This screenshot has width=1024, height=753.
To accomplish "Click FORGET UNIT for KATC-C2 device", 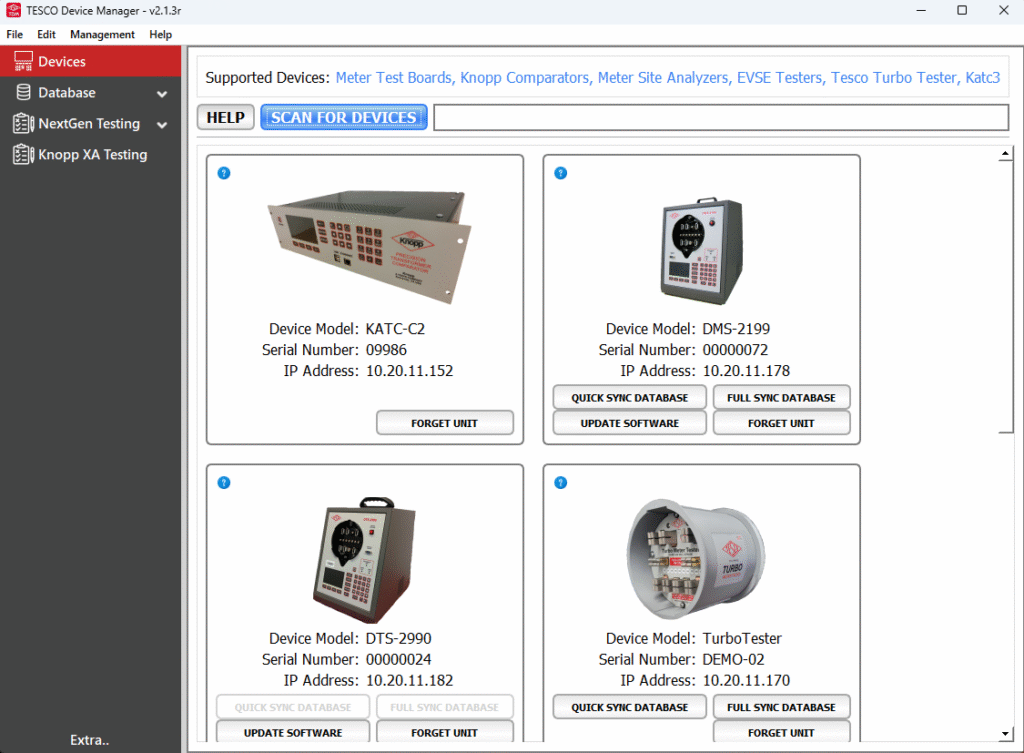I will (x=444, y=423).
